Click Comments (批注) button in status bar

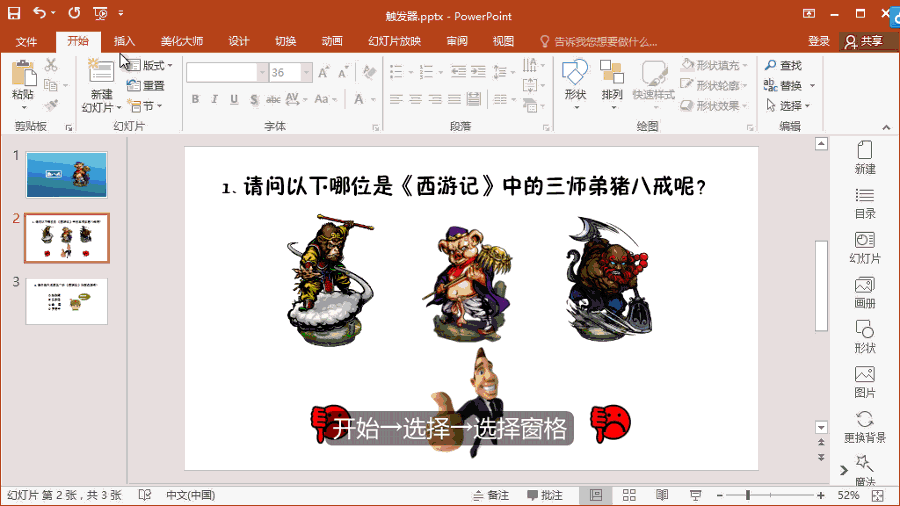545,495
